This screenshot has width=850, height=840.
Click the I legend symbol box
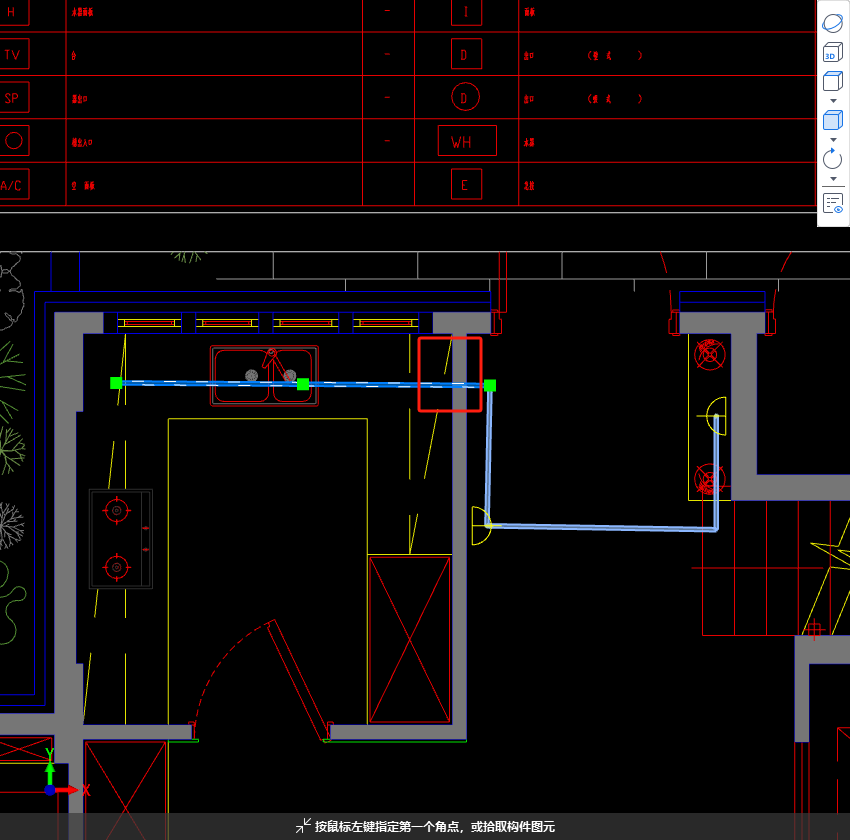pyautogui.click(x=466, y=12)
